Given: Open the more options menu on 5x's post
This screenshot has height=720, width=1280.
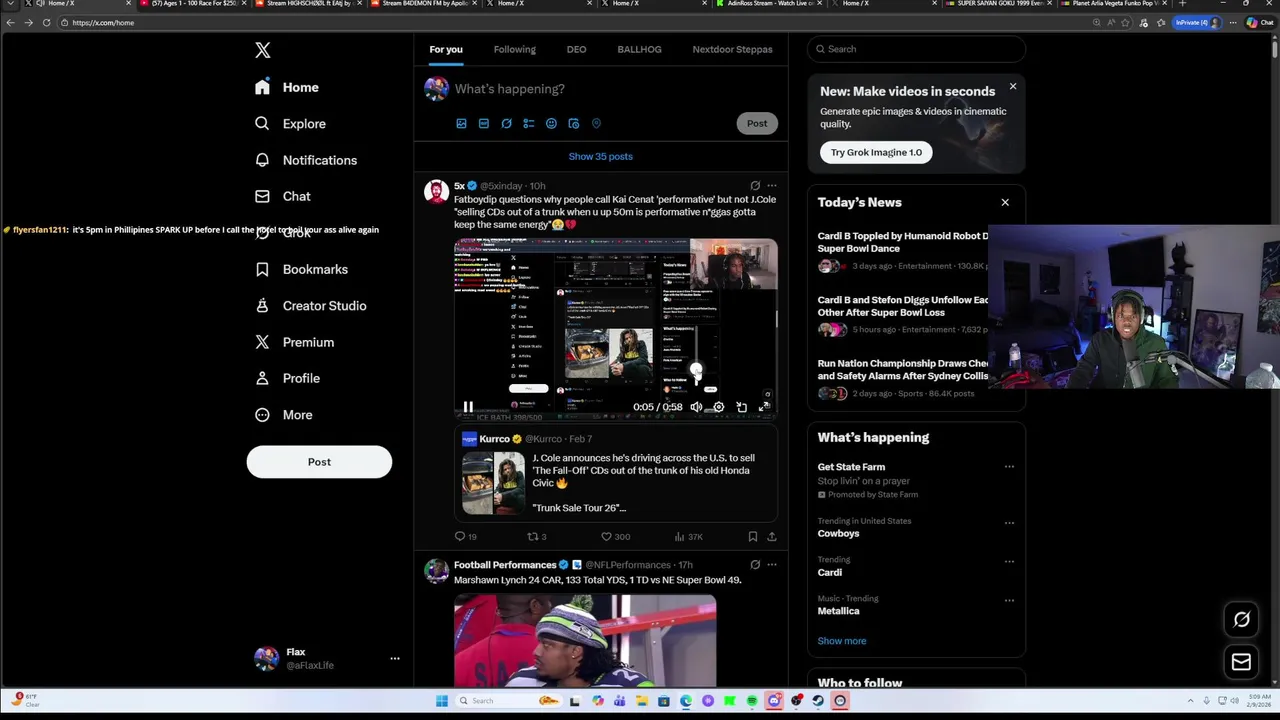Looking at the screenshot, I should pos(771,186).
